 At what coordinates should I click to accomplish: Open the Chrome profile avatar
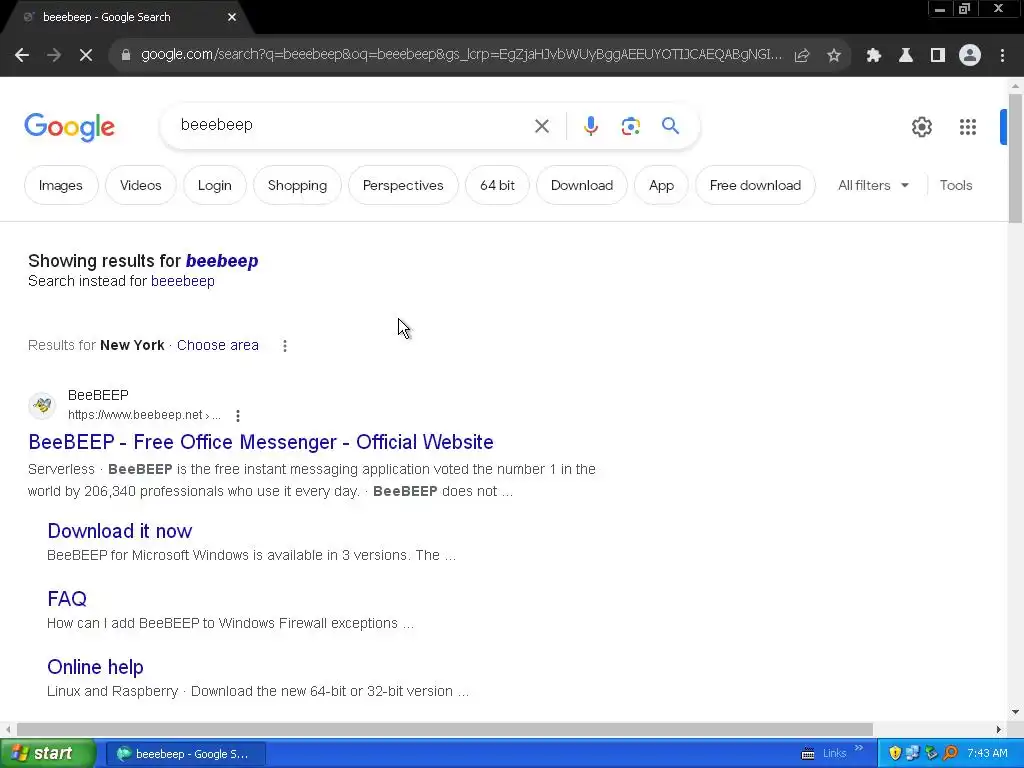[x=970, y=56]
